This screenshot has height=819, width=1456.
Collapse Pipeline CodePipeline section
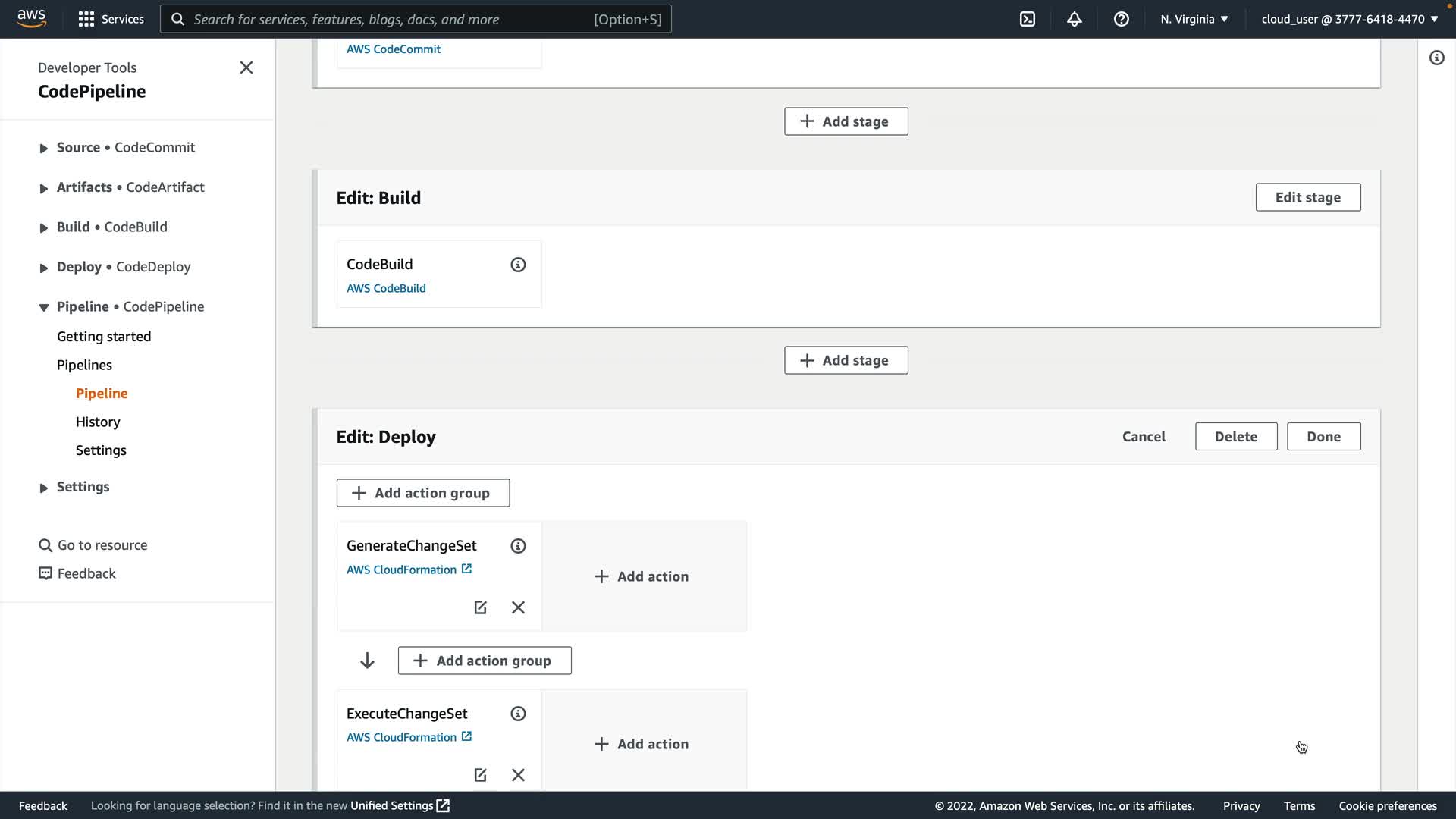[43, 307]
